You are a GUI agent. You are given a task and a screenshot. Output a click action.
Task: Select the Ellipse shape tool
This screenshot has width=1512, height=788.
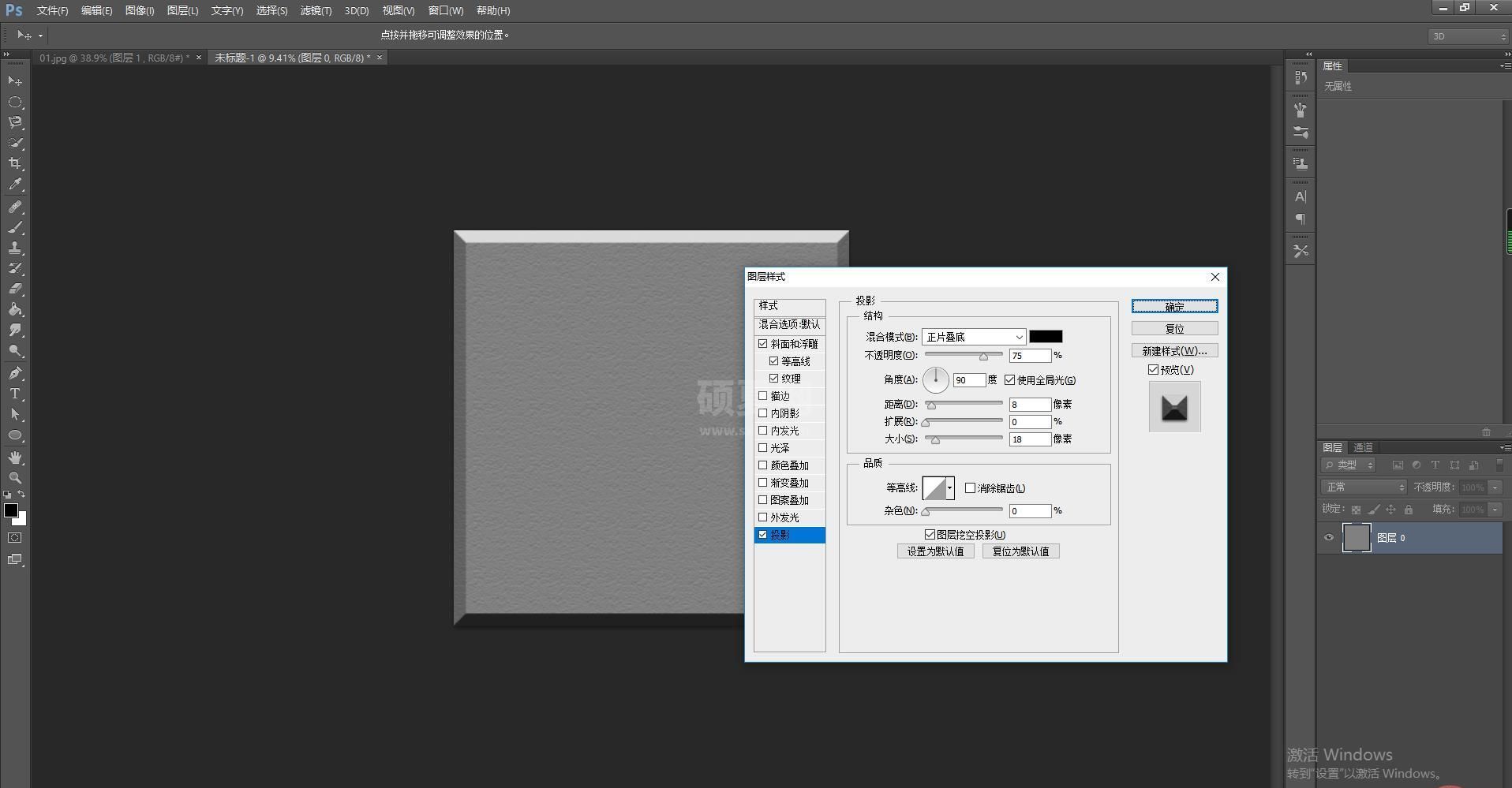(15, 435)
